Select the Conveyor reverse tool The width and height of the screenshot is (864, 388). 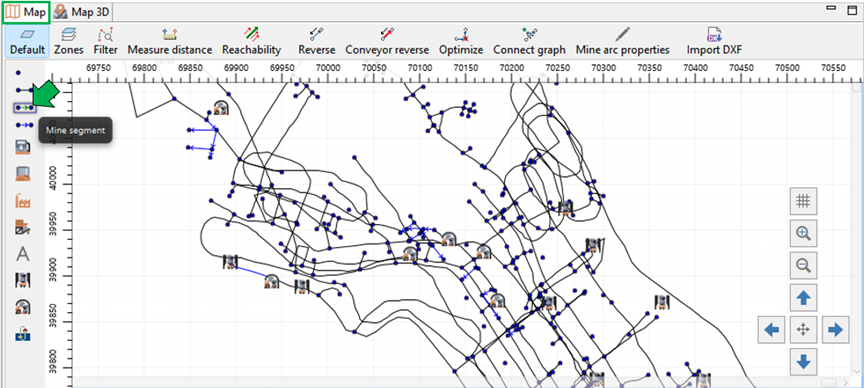(x=387, y=42)
